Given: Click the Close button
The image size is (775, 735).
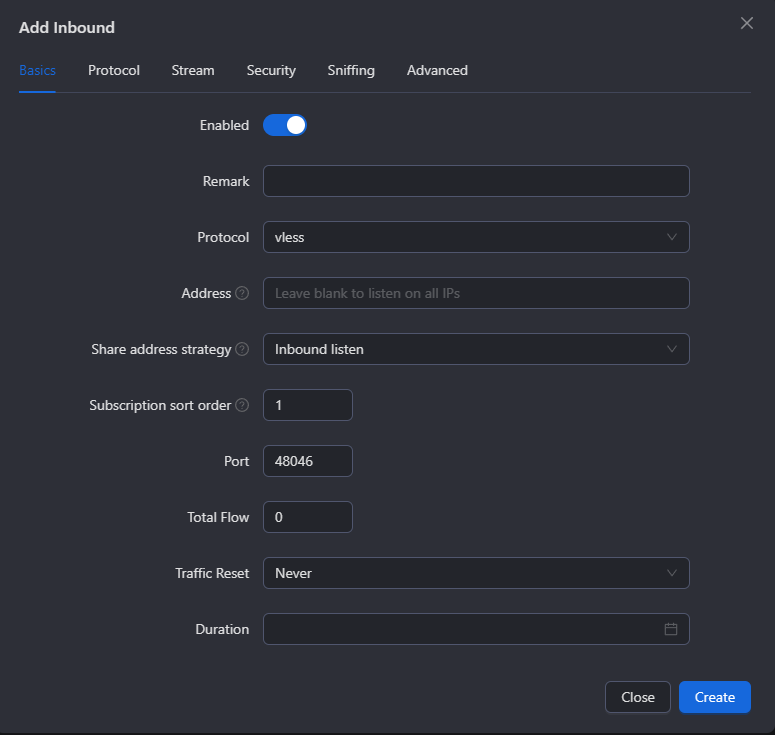Looking at the screenshot, I should [x=638, y=697].
